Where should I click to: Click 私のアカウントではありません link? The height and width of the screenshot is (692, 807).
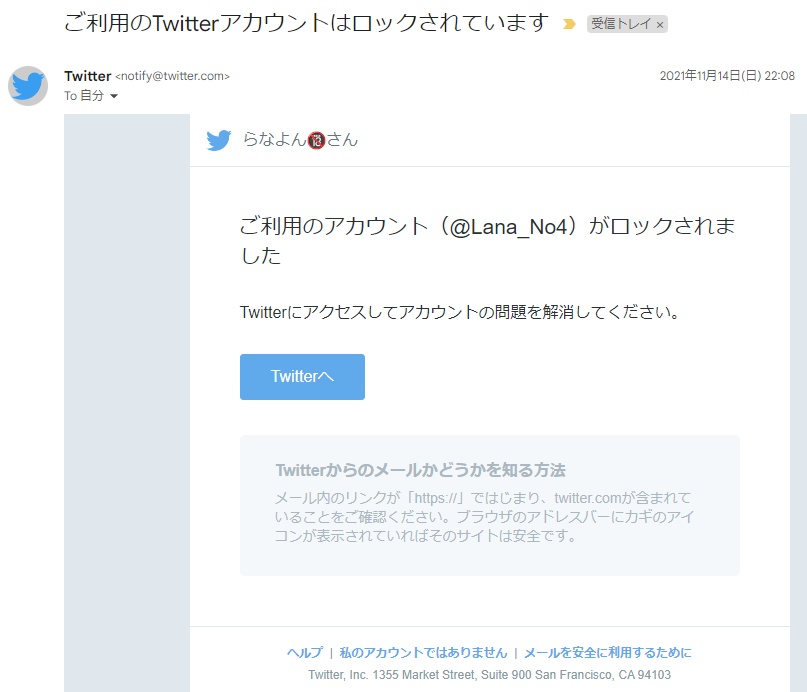pyautogui.click(x=423, y=652)
